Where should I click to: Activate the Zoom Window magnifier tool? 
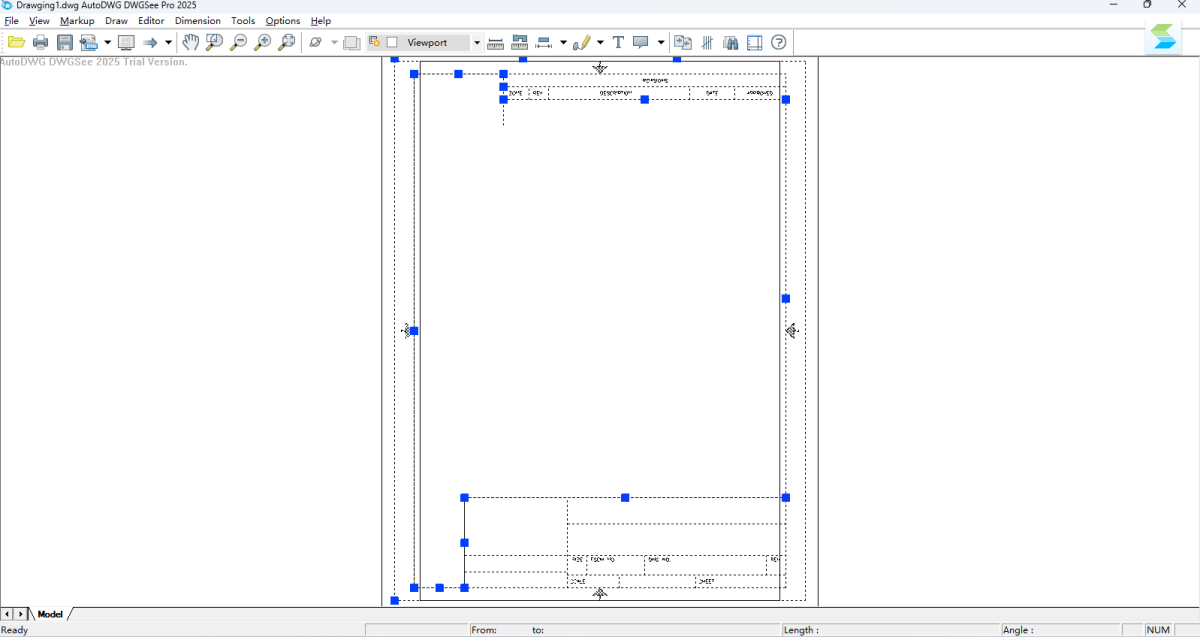pyautogui.click(x=214, y=42)
